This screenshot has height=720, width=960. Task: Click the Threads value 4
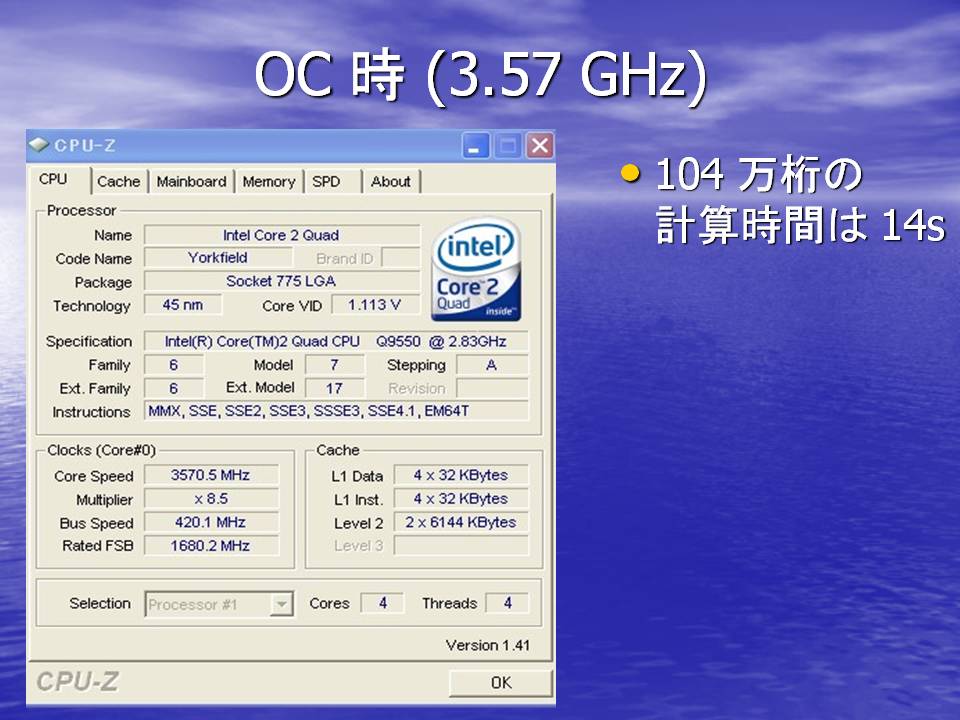tap(507, 603)
